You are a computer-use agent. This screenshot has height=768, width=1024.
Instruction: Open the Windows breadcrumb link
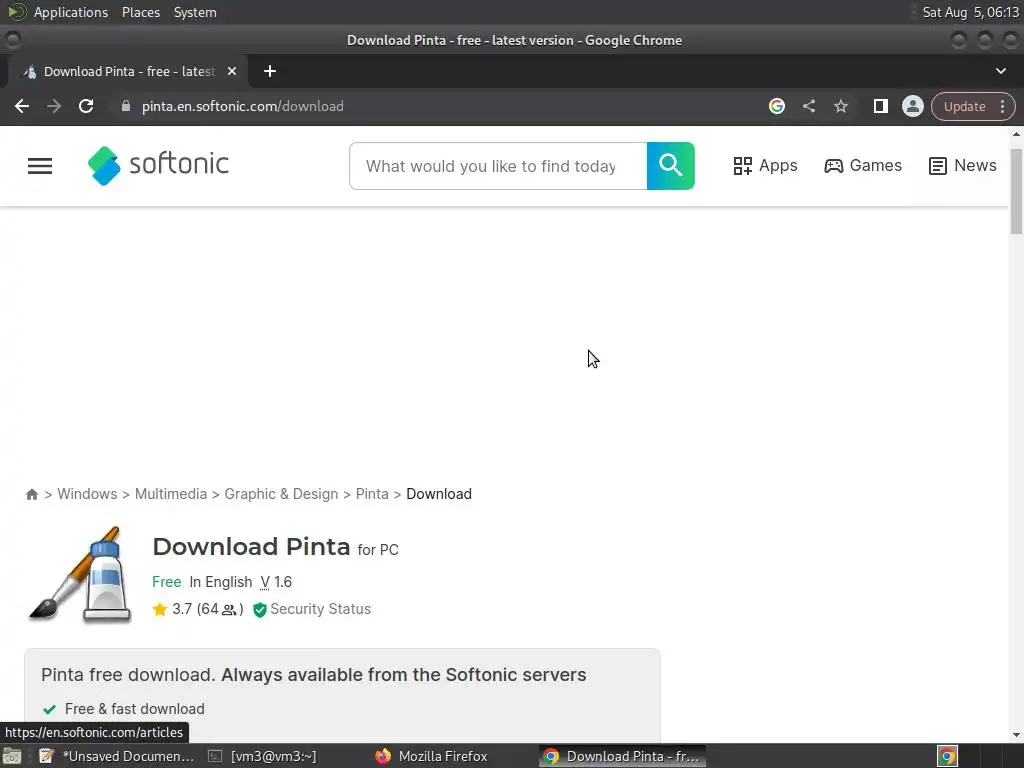(87, 494)
